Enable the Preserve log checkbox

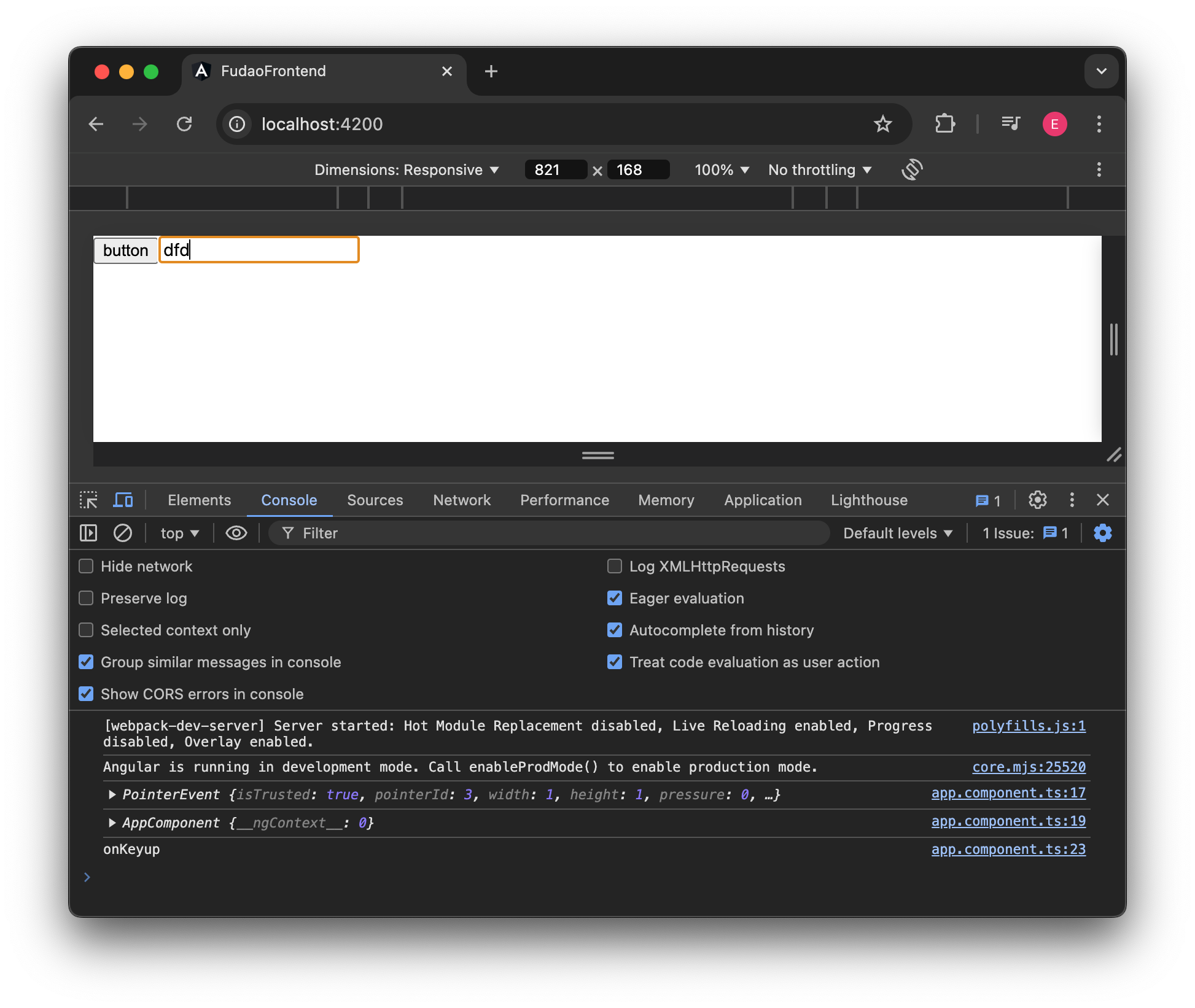(86, 598)
